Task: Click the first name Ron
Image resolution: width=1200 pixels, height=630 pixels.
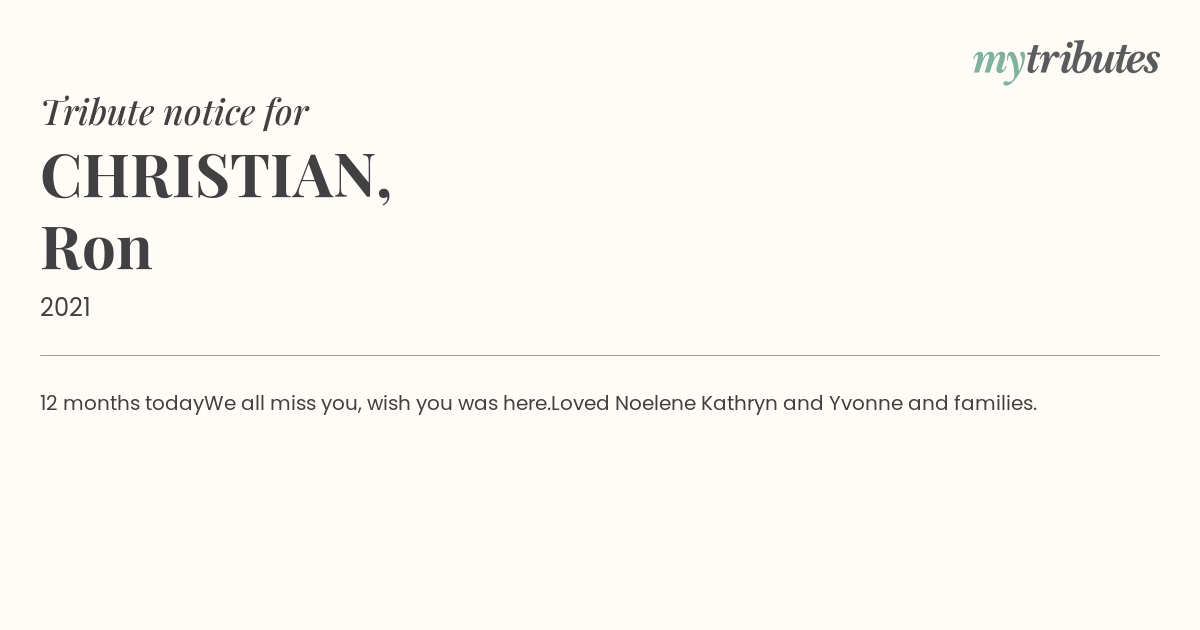Action: (x=96, y=248)
